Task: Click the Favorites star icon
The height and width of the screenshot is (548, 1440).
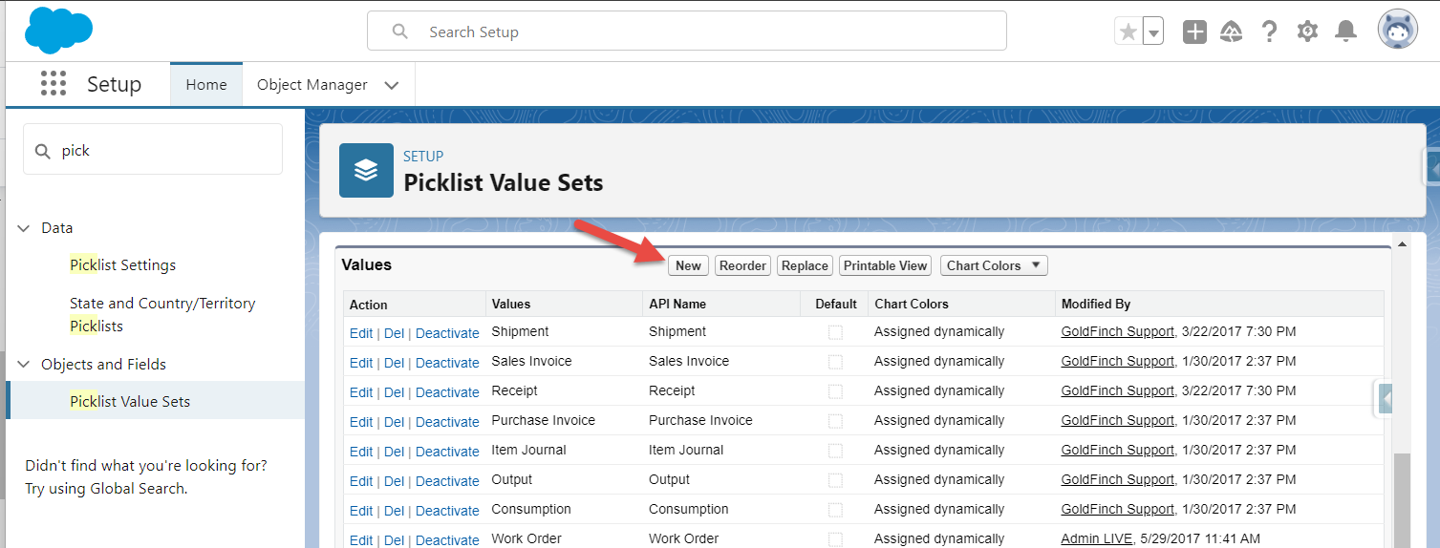Action: pos(1128,32)
